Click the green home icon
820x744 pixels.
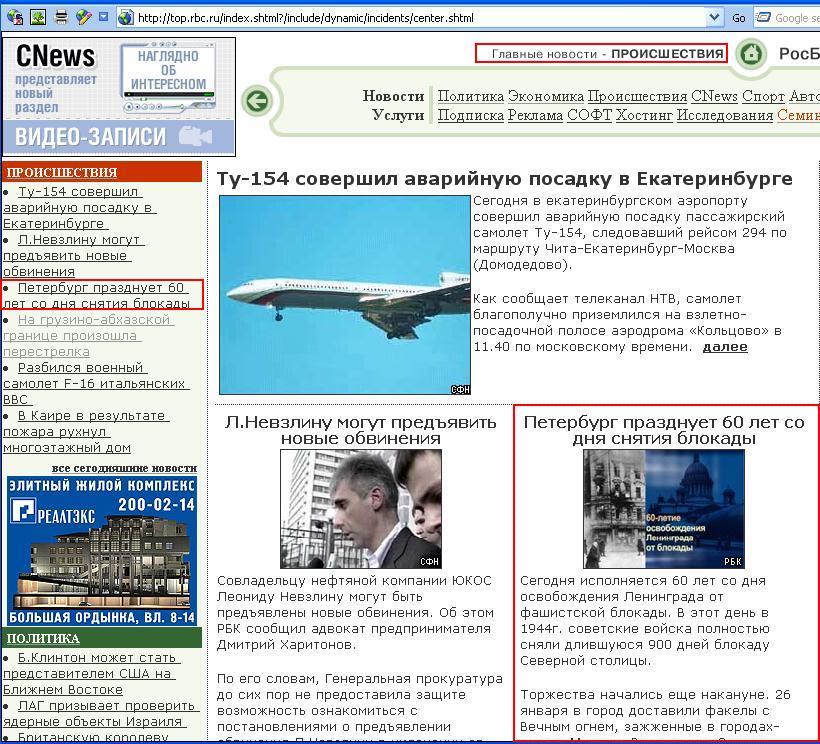751,54
